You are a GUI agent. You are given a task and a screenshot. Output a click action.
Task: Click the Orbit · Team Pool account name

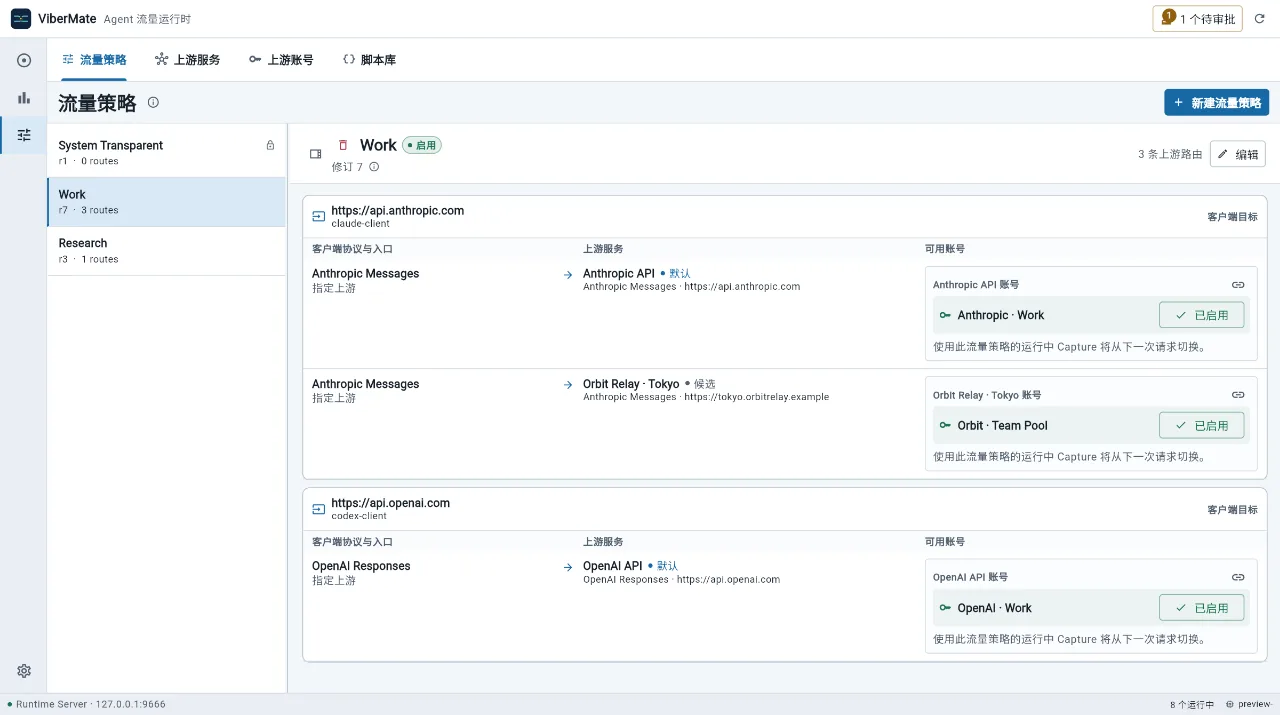[x=1002, y=425]
